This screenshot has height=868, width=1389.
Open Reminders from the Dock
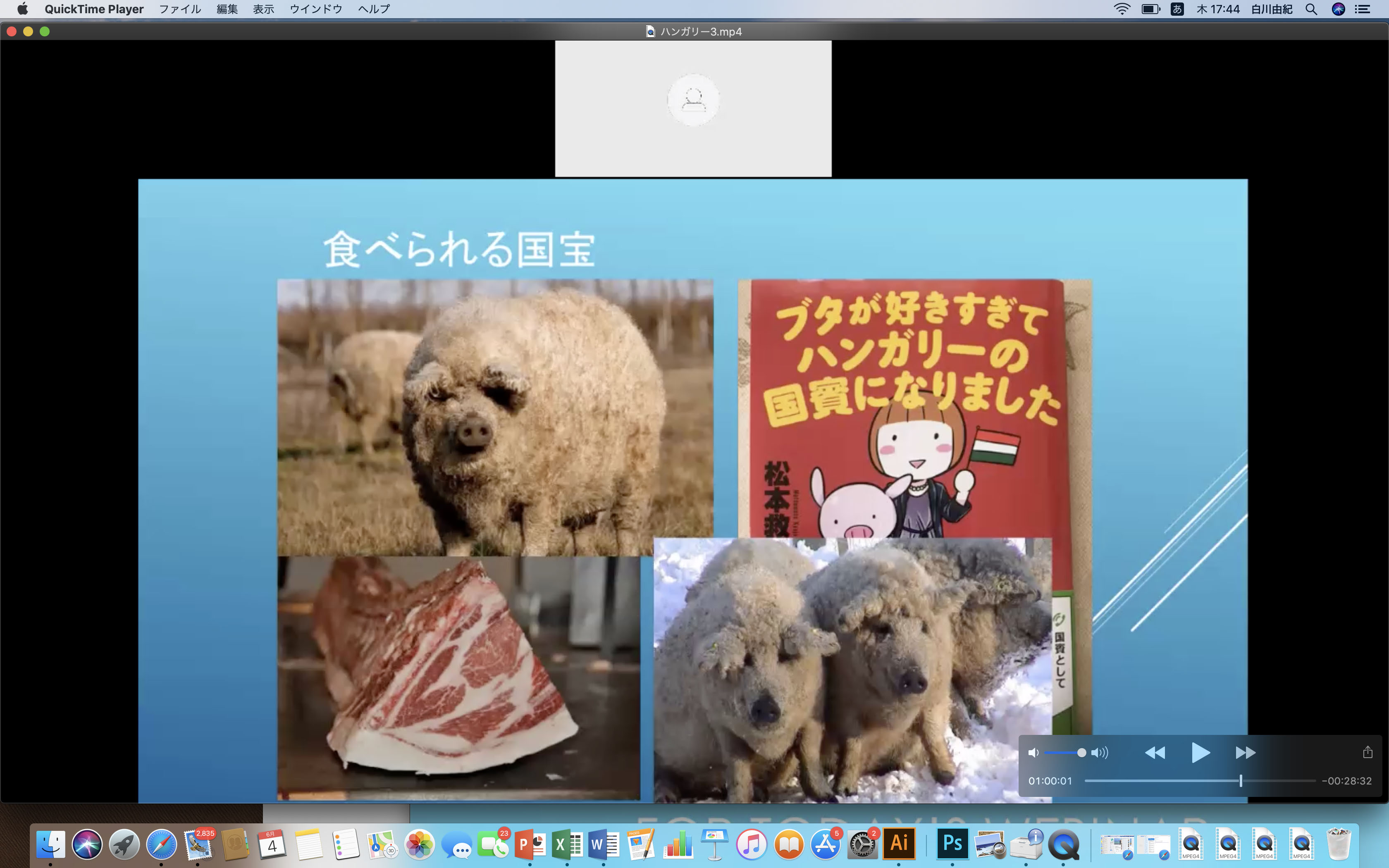(x=346, y=844)
